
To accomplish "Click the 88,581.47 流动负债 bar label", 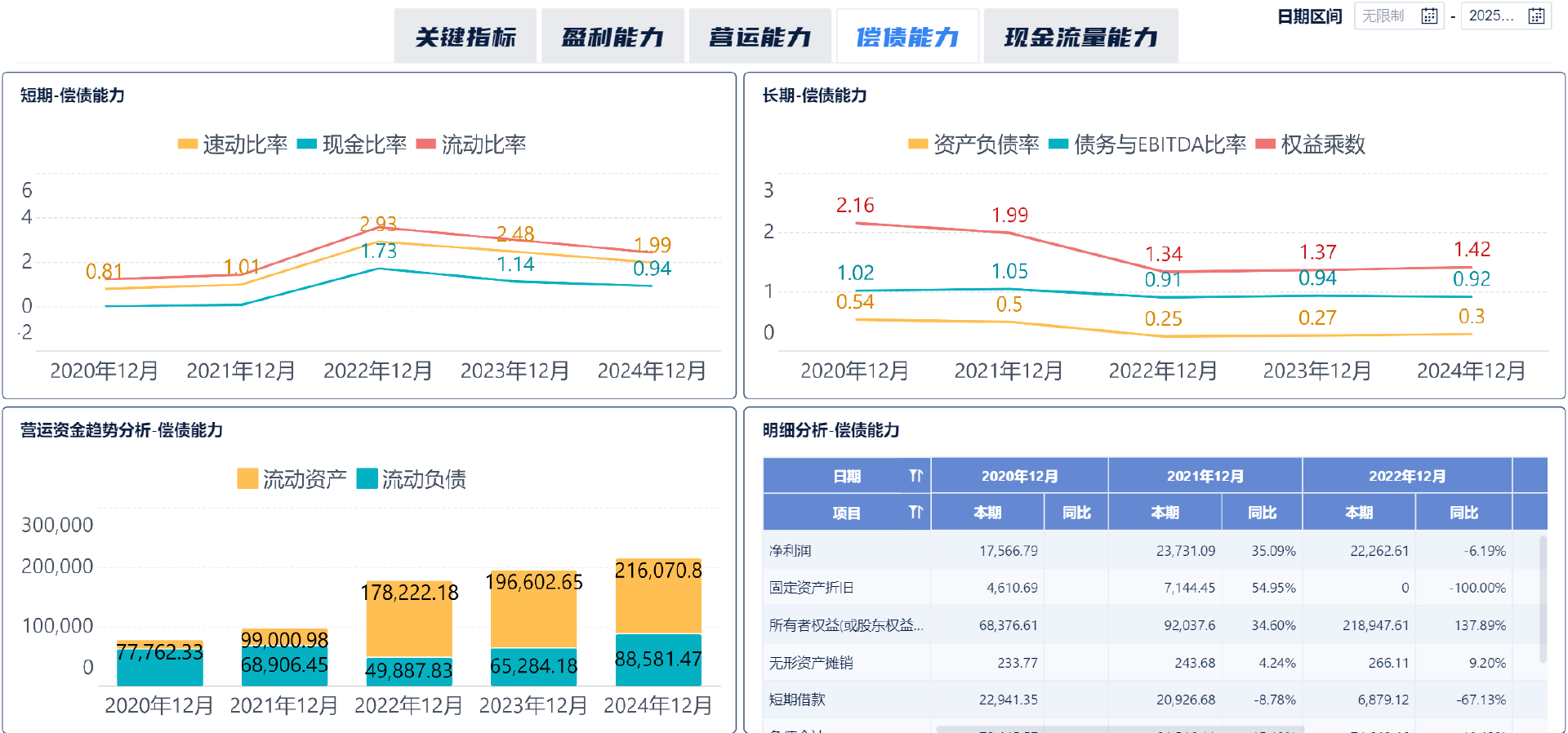I will click(x=658, y=659).
